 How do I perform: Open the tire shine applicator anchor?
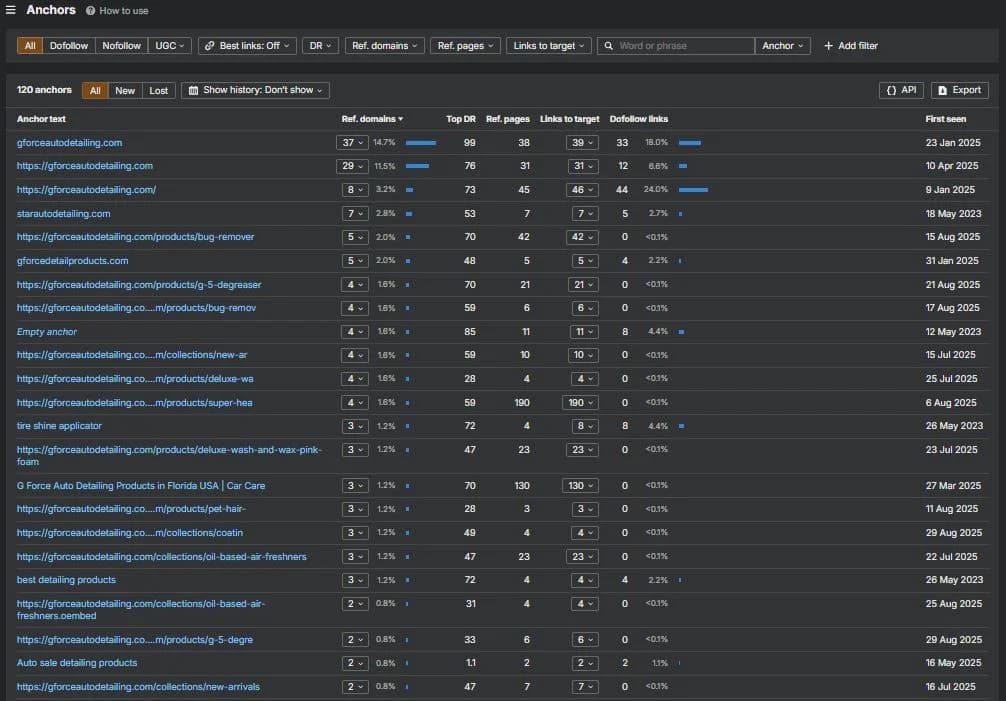pos(59,426)
